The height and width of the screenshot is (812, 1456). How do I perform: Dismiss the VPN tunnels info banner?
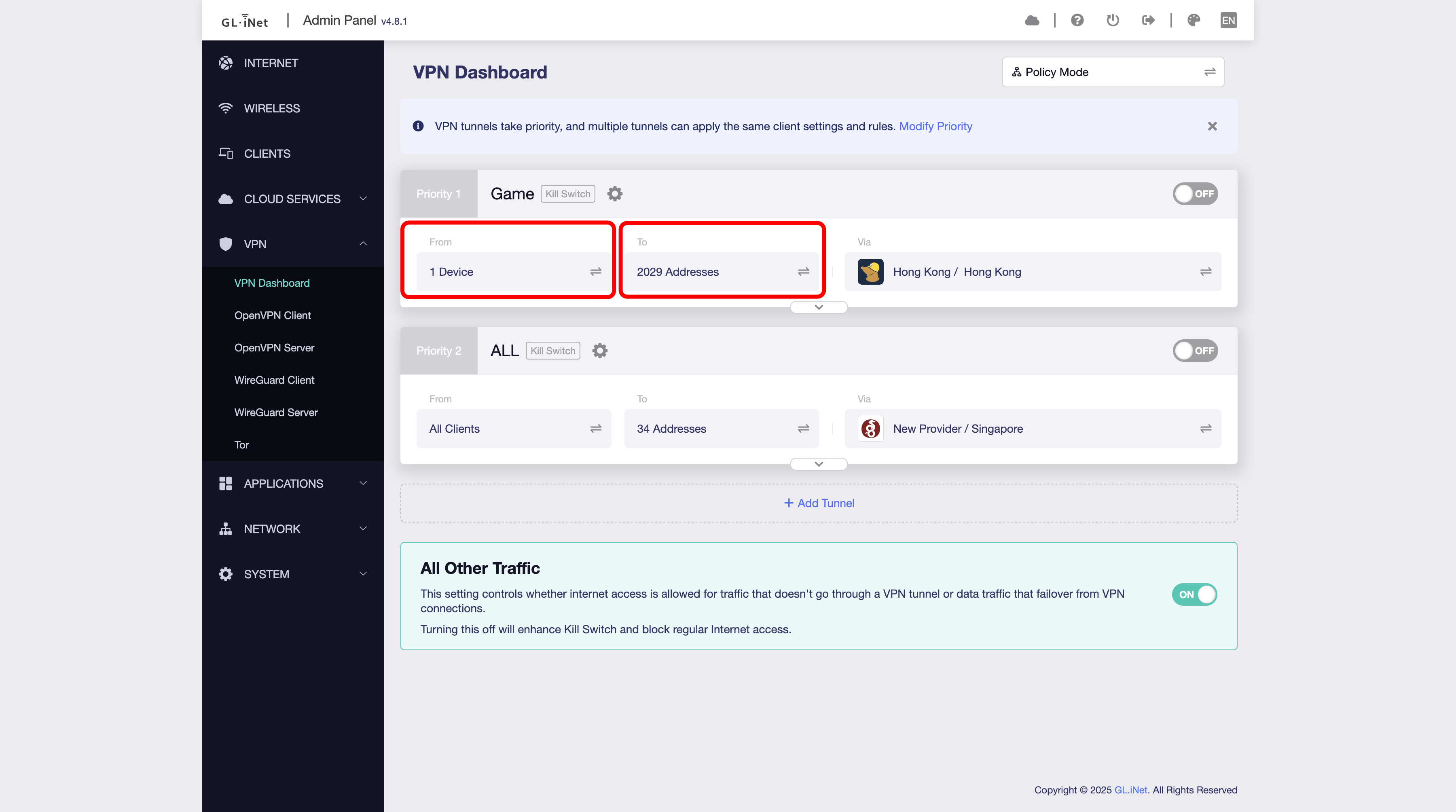click(x=1212, y=127)
